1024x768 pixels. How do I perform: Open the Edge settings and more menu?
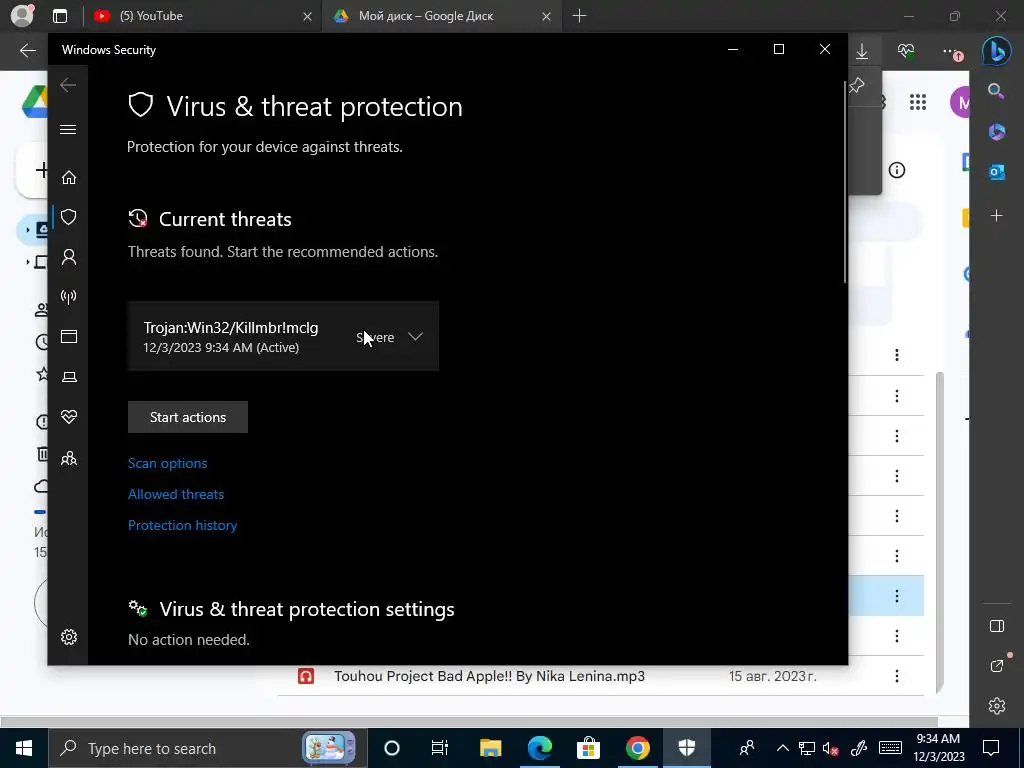951,51
